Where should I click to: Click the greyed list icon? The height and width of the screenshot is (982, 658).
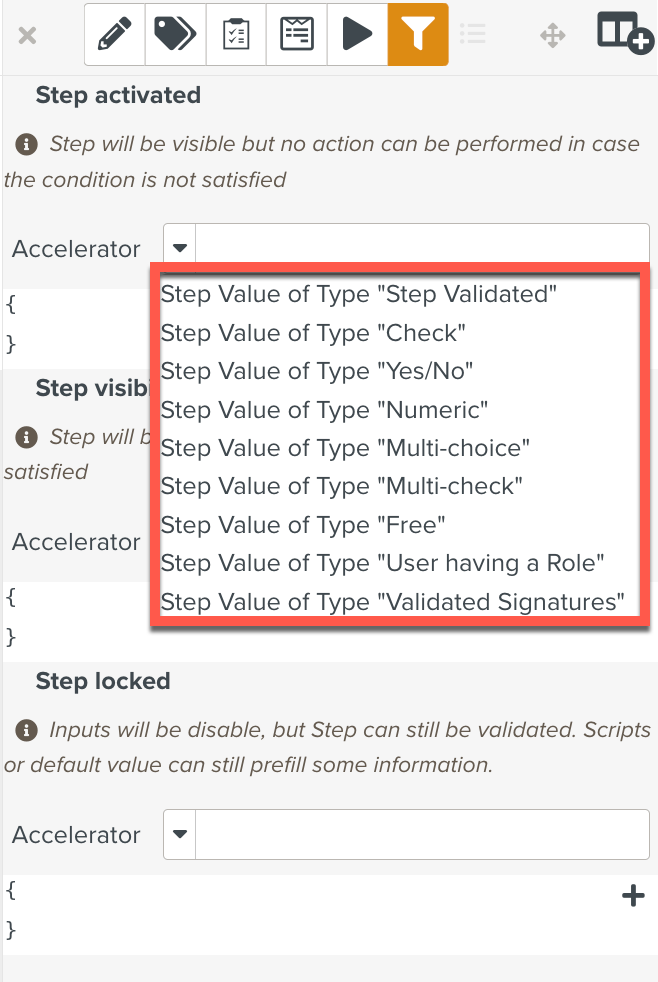pyautogui.click(x=474, y=34)
